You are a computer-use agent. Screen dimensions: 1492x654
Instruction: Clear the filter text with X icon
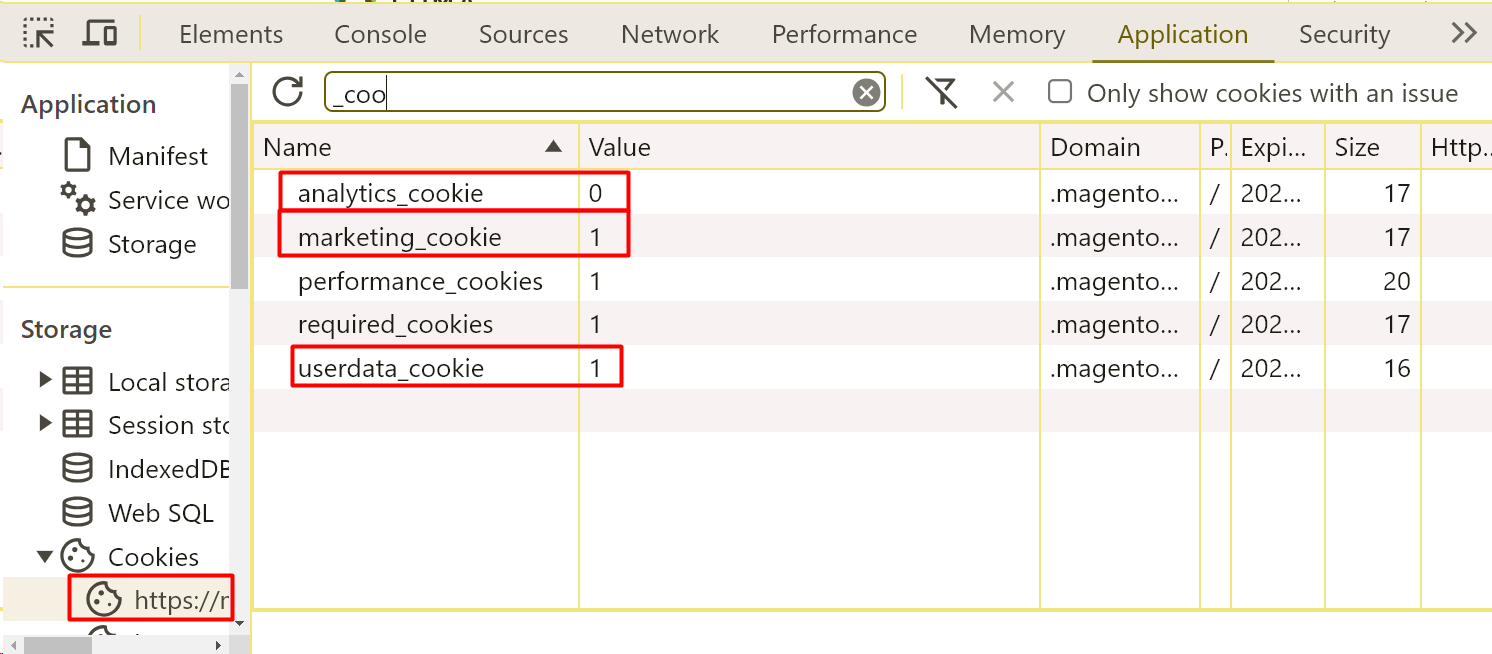[866, 93]
